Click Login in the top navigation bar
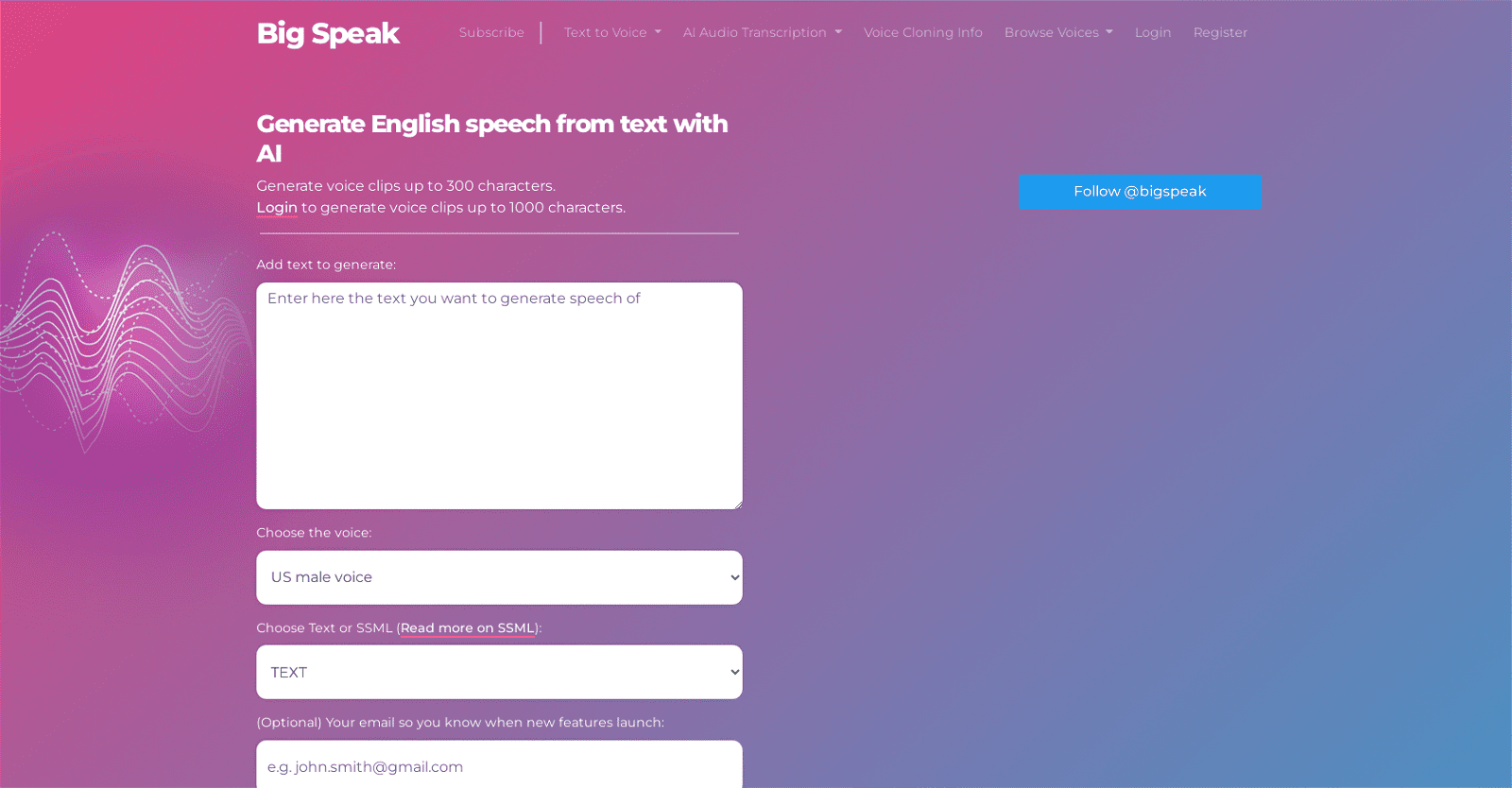The width and height of the screenshot is (1512, 788). [1152, 32]
